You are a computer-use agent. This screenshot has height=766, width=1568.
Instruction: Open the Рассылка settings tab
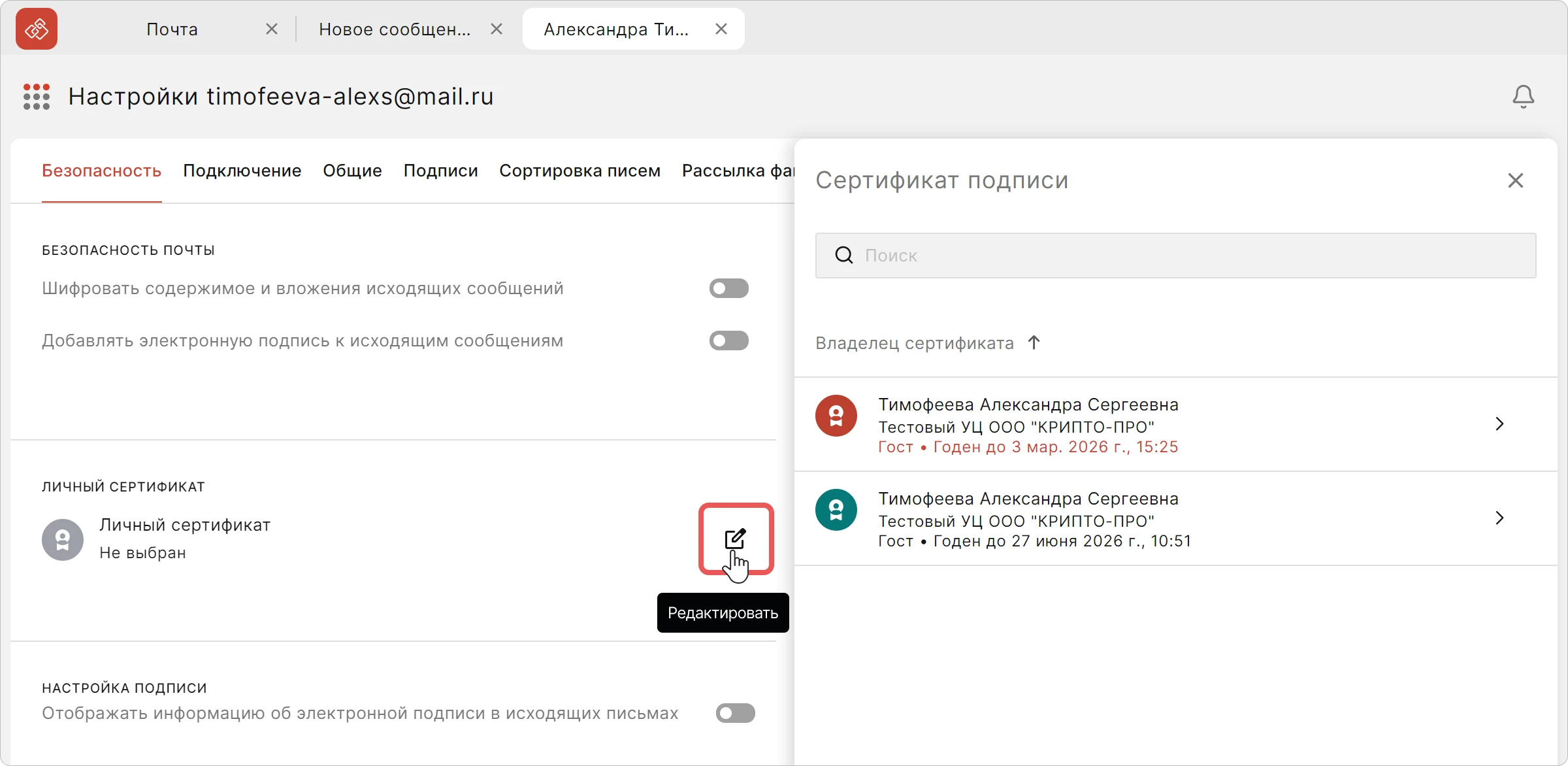(x=738, y=171)
